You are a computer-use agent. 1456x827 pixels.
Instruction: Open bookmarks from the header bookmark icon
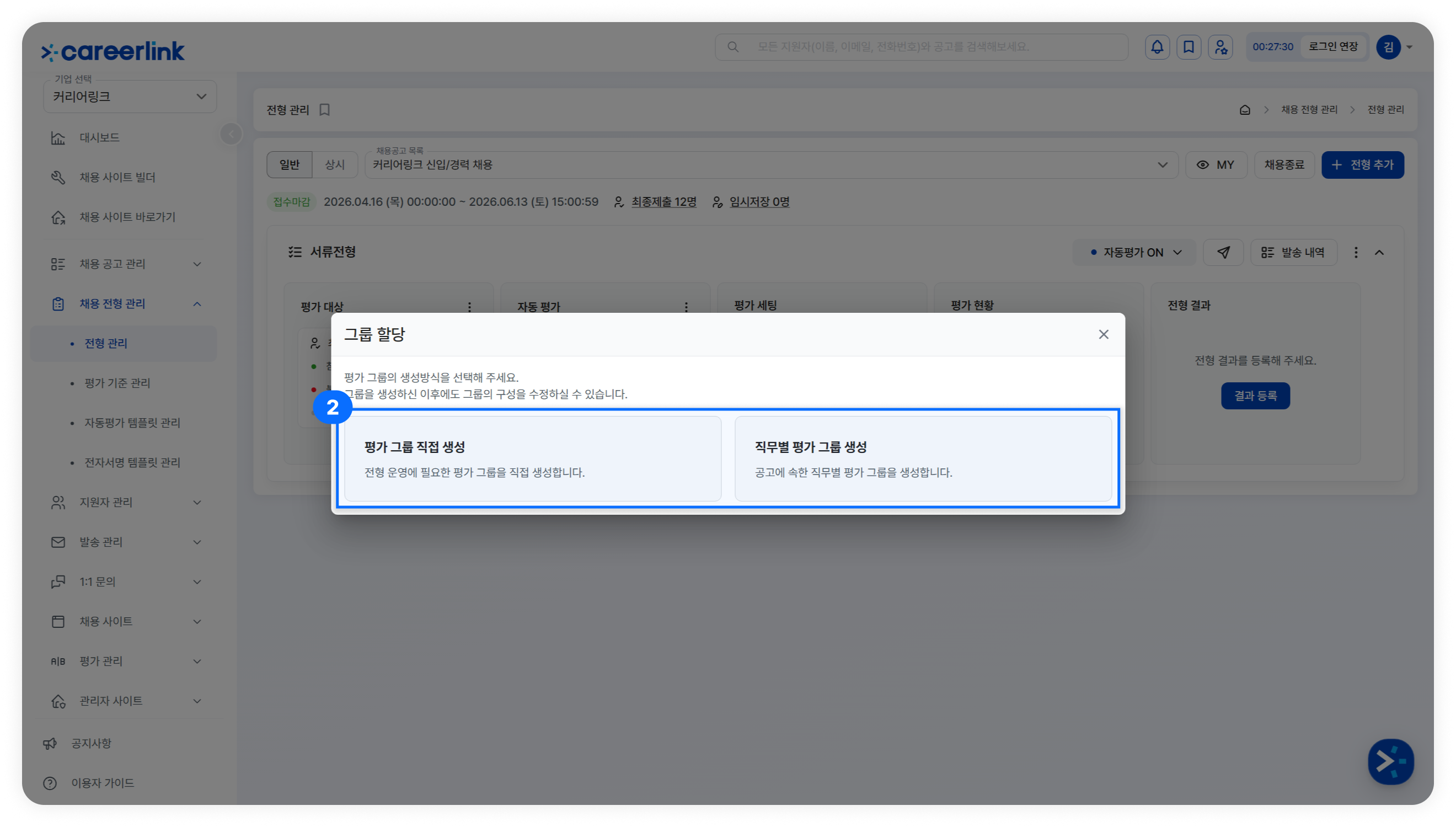tap(1189, 46)
